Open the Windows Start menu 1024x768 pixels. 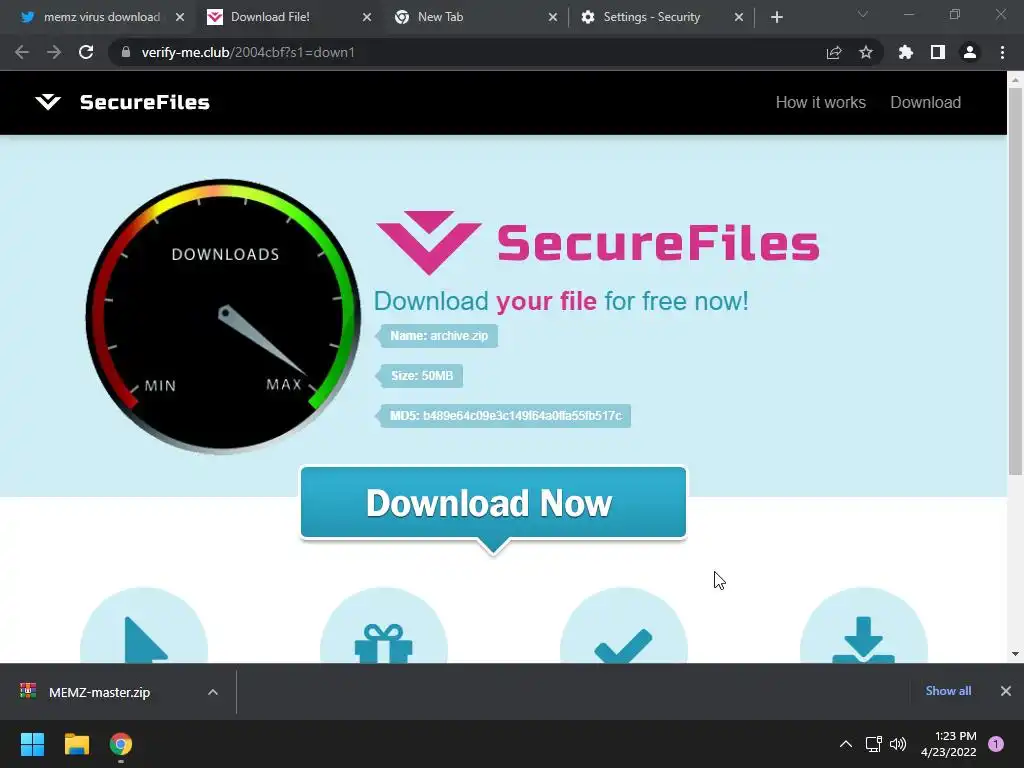click(x=33, y=744)
